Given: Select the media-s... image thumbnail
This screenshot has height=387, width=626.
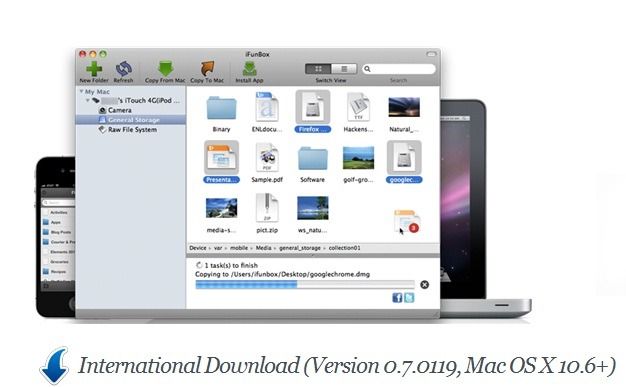Looking at the screenshot, I should (221, 208).
